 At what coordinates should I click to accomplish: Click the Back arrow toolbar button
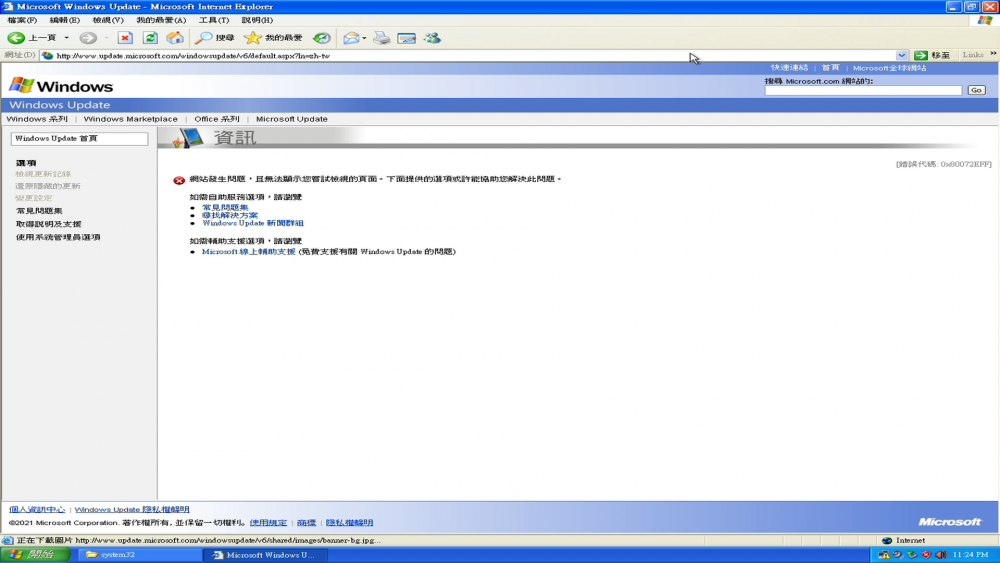pos(16,38)
